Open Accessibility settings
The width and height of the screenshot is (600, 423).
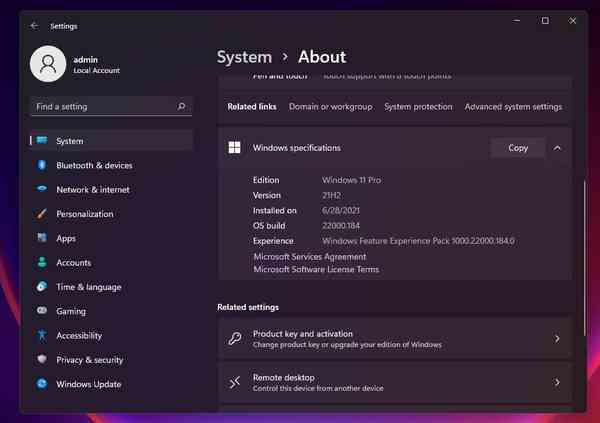coord(79,336)
